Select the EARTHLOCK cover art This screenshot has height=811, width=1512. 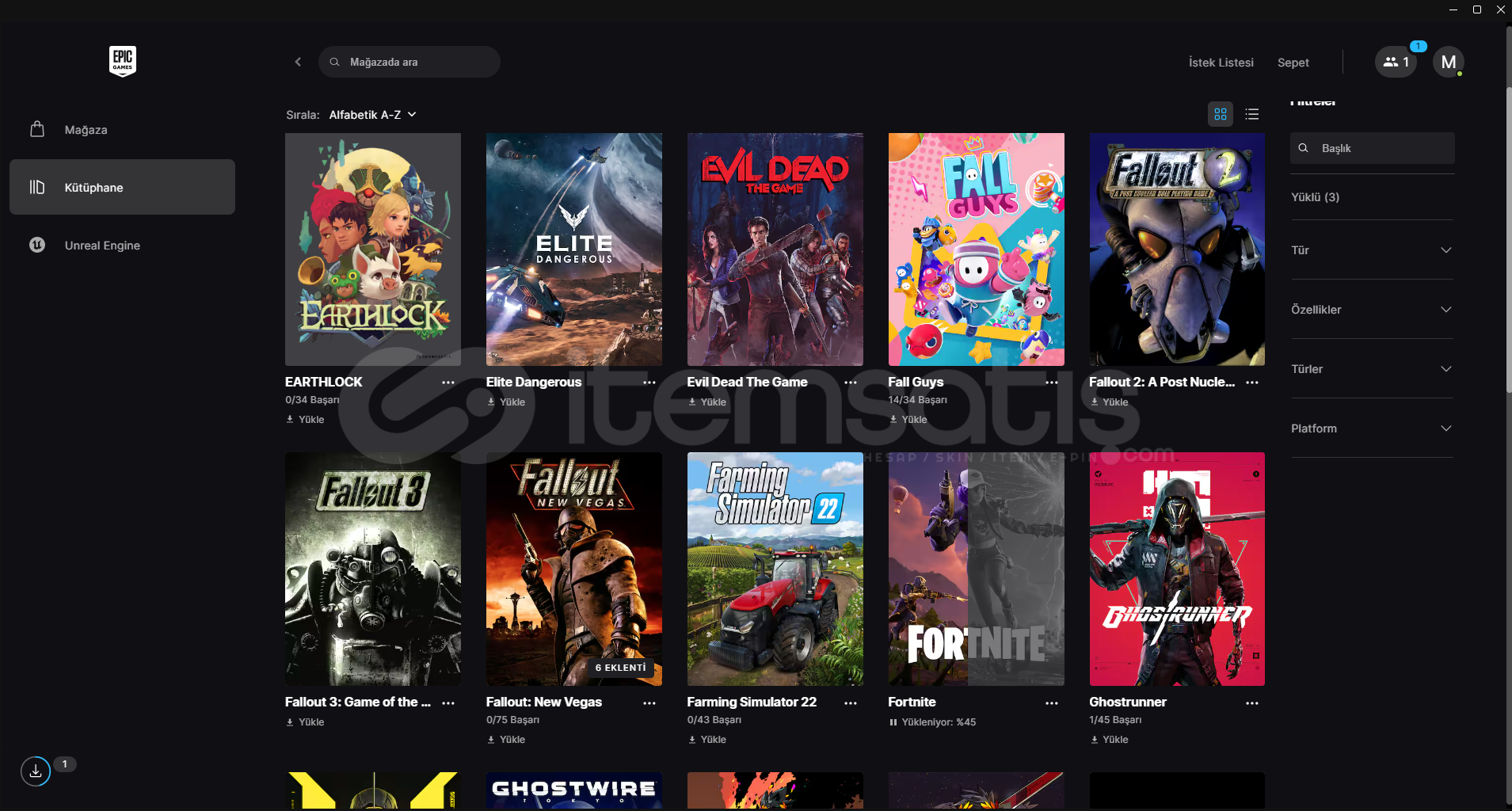point(373,249)
